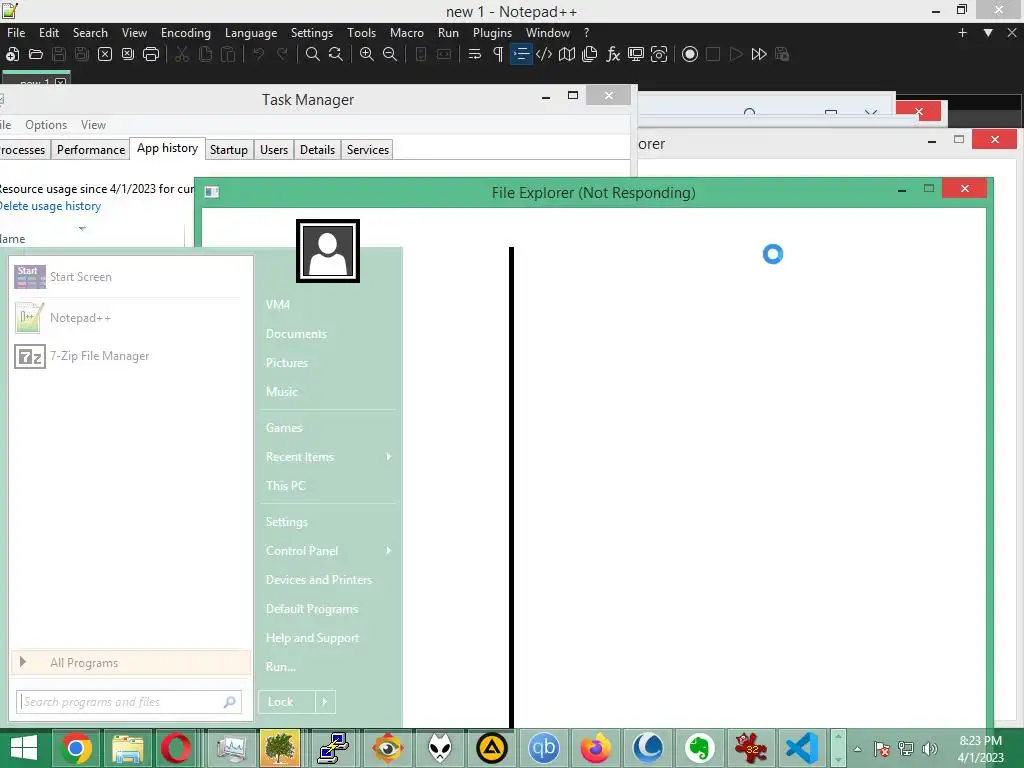The height and width of the screenshot is (768, 1024).
Task: Switch to Performance tab in Task Manager
Action: (91, 150)
